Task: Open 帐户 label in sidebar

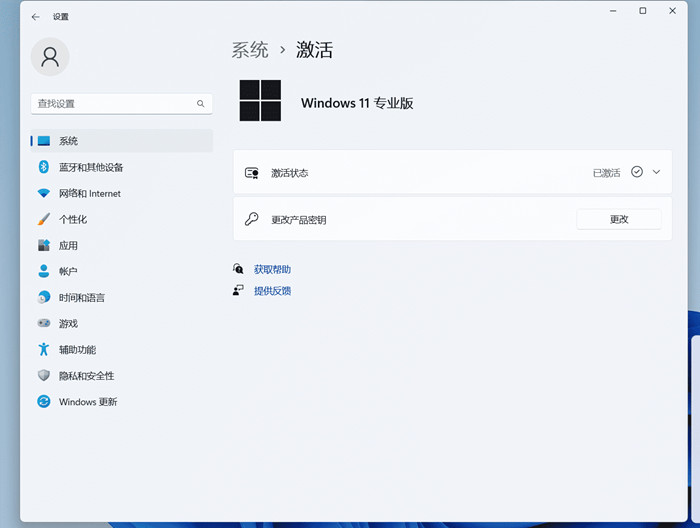Action: pos(68,271)
